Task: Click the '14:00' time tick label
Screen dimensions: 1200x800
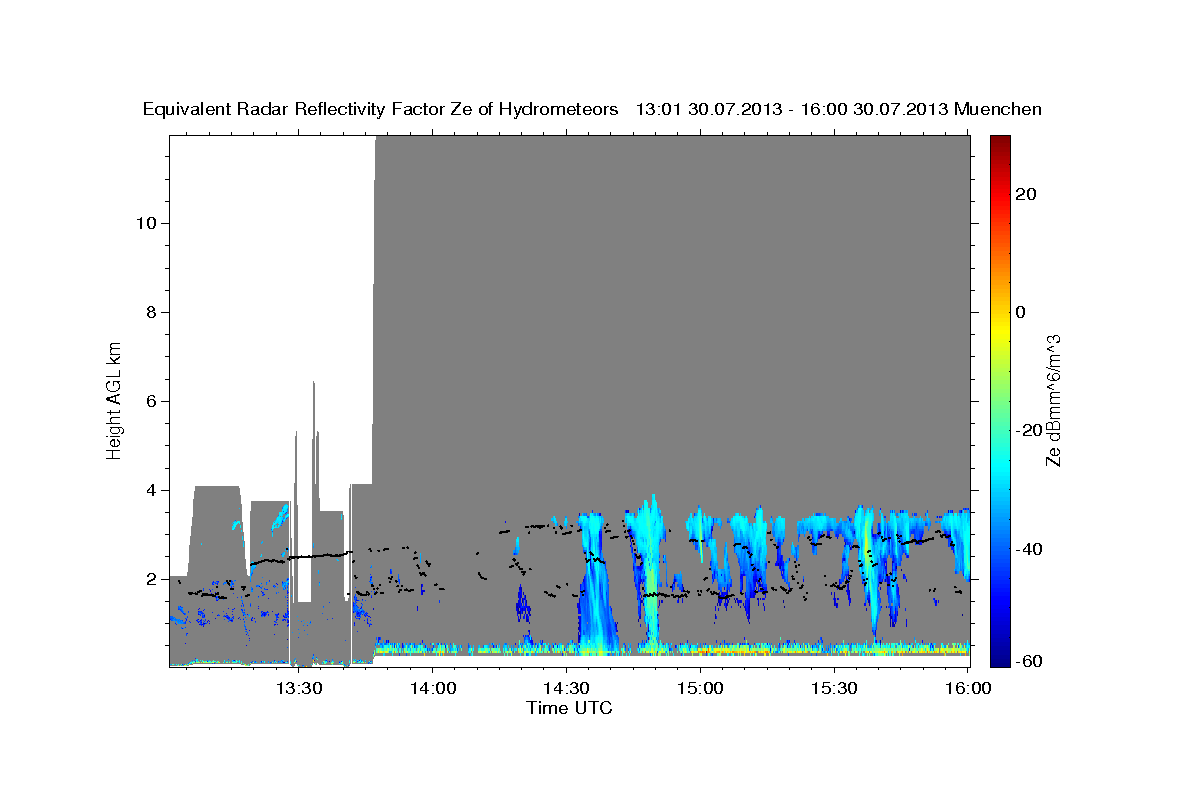Action: tap(432, 688)
